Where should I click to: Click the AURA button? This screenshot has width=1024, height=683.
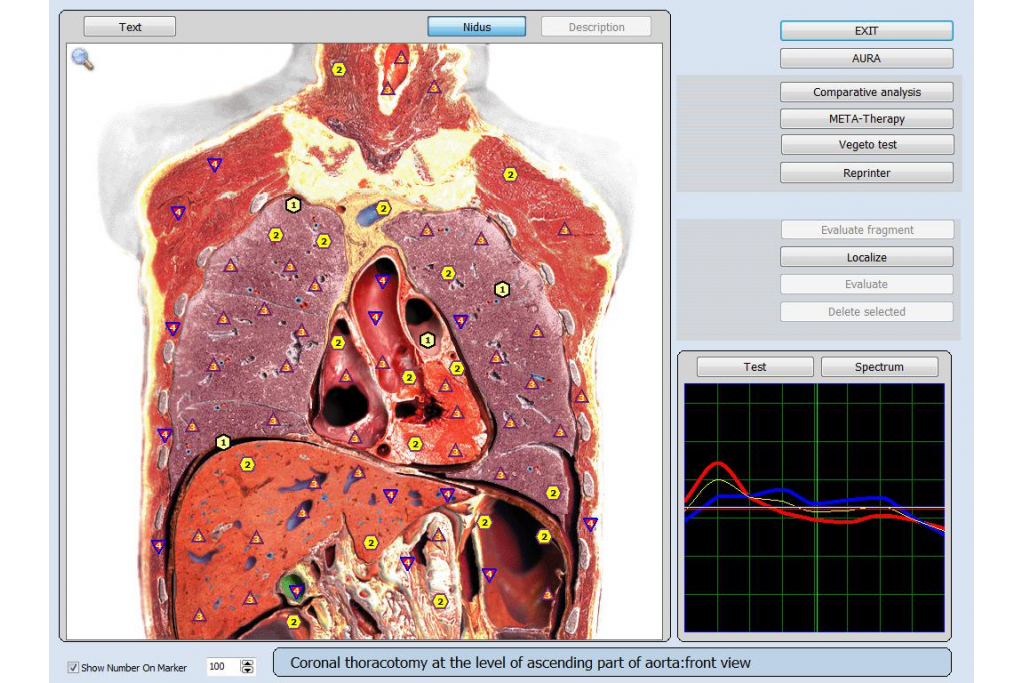click(x=866, y=58)
